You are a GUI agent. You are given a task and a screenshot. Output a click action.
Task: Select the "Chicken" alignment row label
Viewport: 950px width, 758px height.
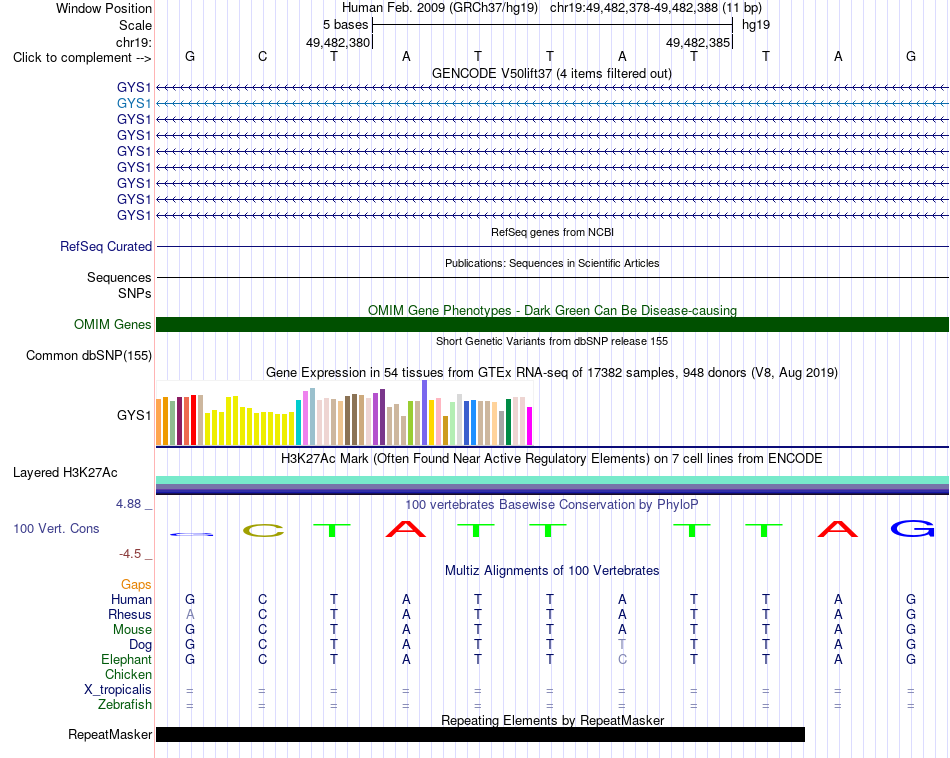128,675
